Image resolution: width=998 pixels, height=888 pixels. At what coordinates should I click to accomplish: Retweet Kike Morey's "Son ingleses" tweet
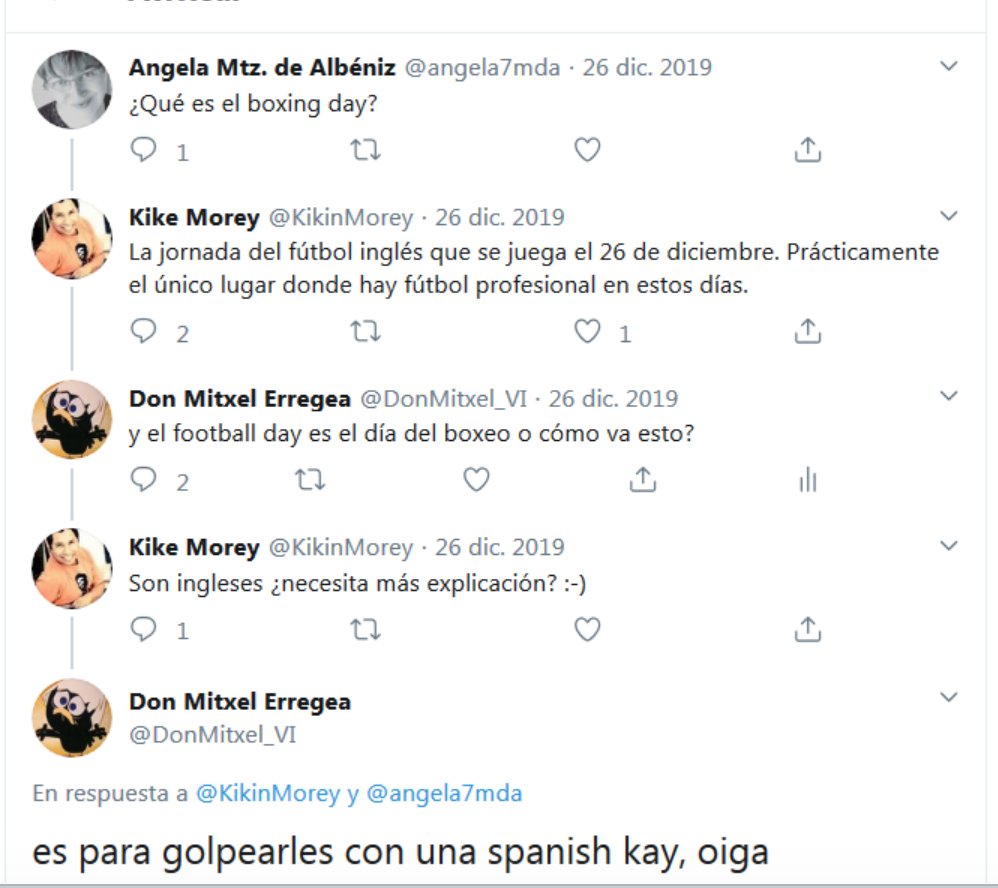coord(365,630)
